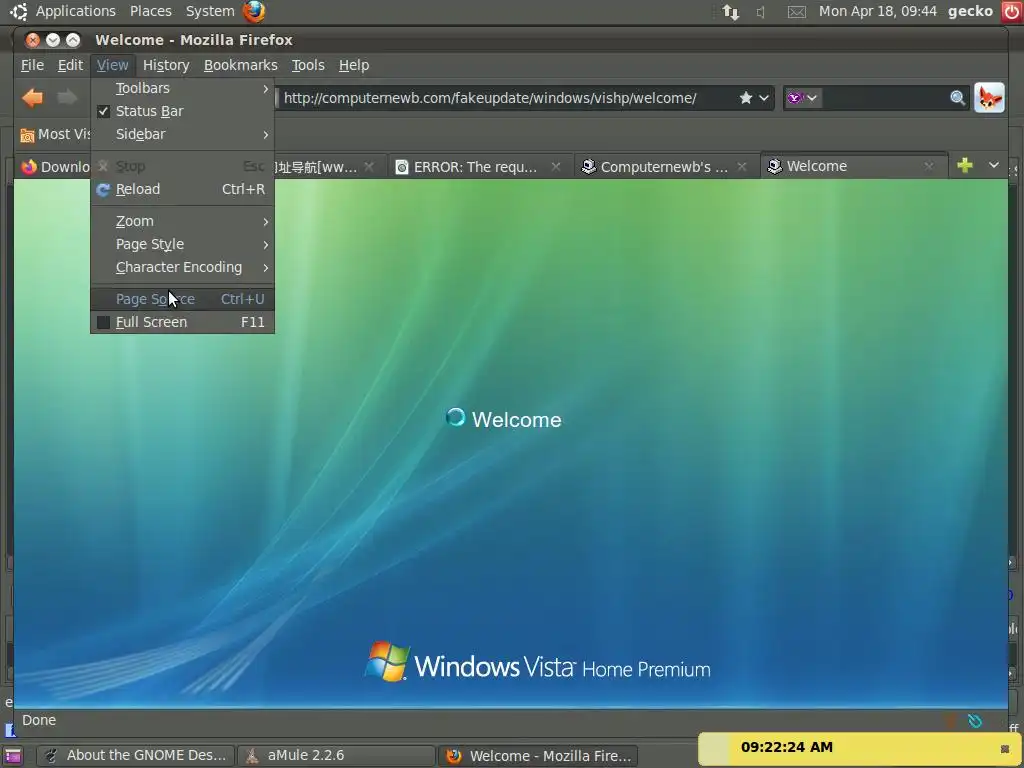
Task: Open the list all tabs dropdown arrow
Action: [x=993, y=165]
